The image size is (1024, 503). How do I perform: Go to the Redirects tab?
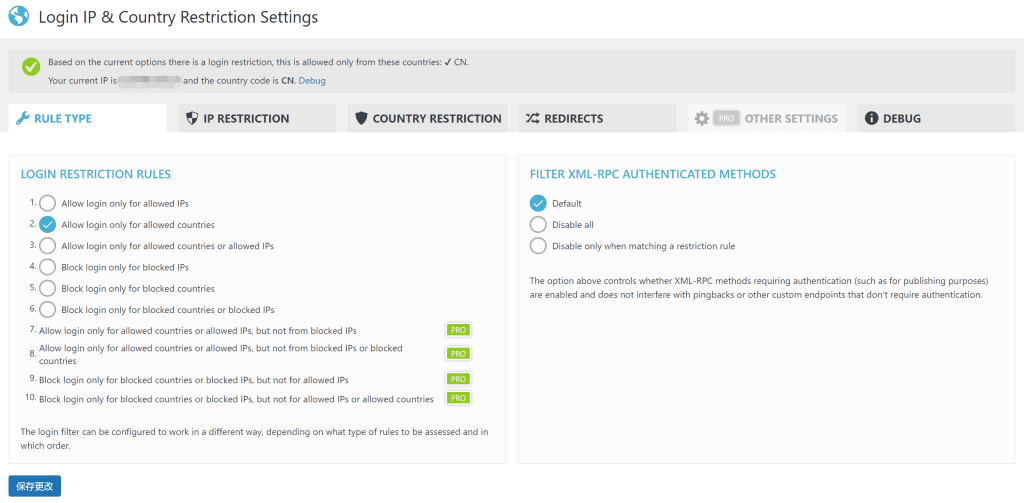tap(573, 118)
